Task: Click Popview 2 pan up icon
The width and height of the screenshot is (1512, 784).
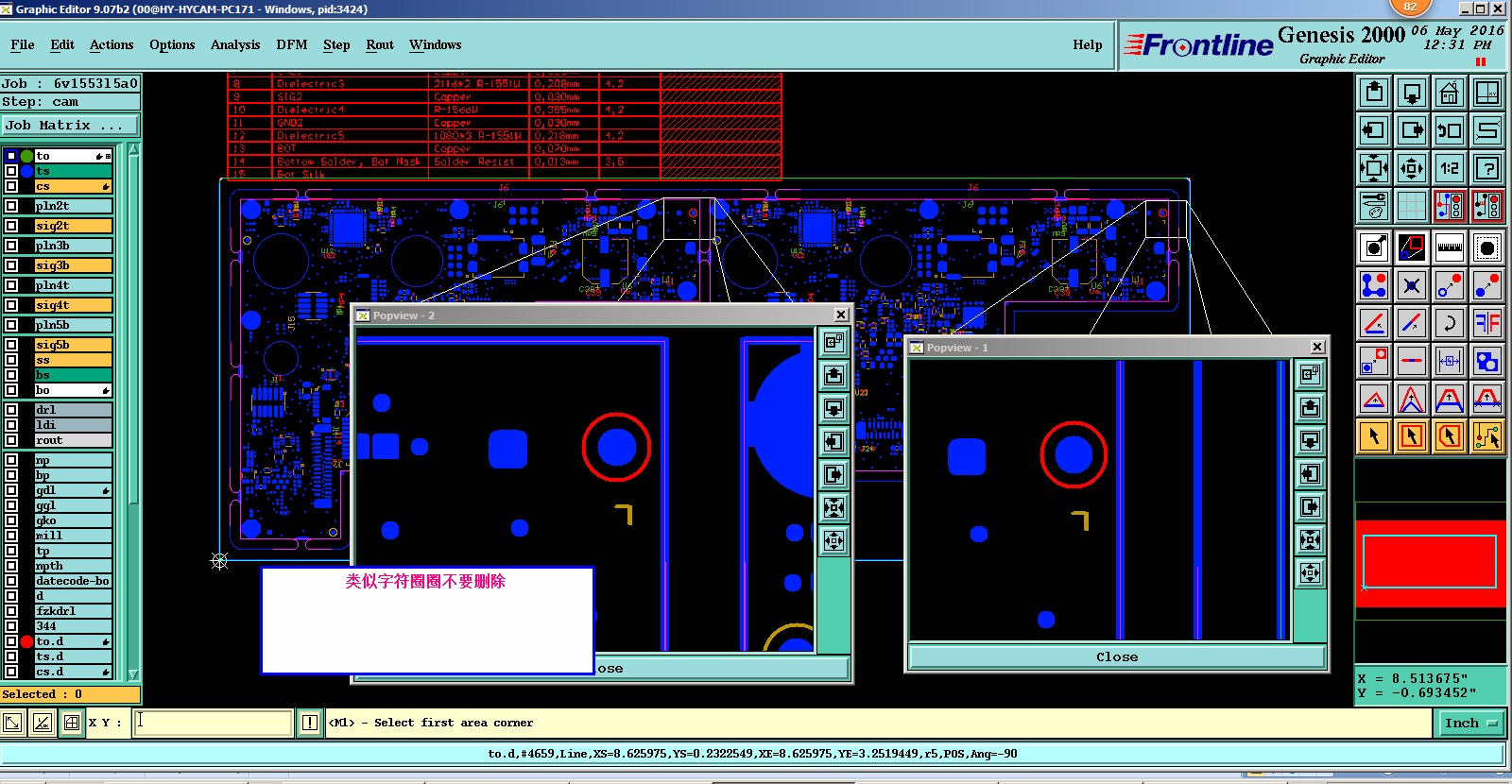Action: tap(833, 375)
